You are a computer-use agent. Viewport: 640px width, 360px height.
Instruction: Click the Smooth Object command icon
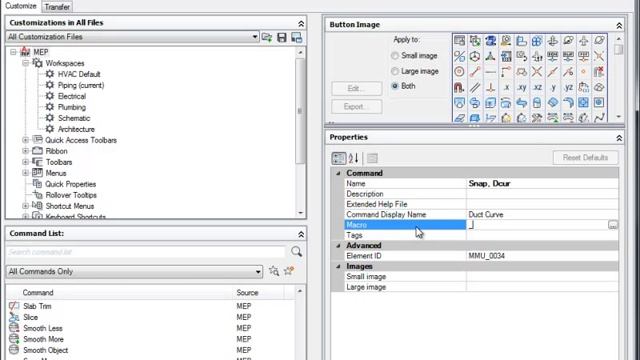click(x=14, y=350)
